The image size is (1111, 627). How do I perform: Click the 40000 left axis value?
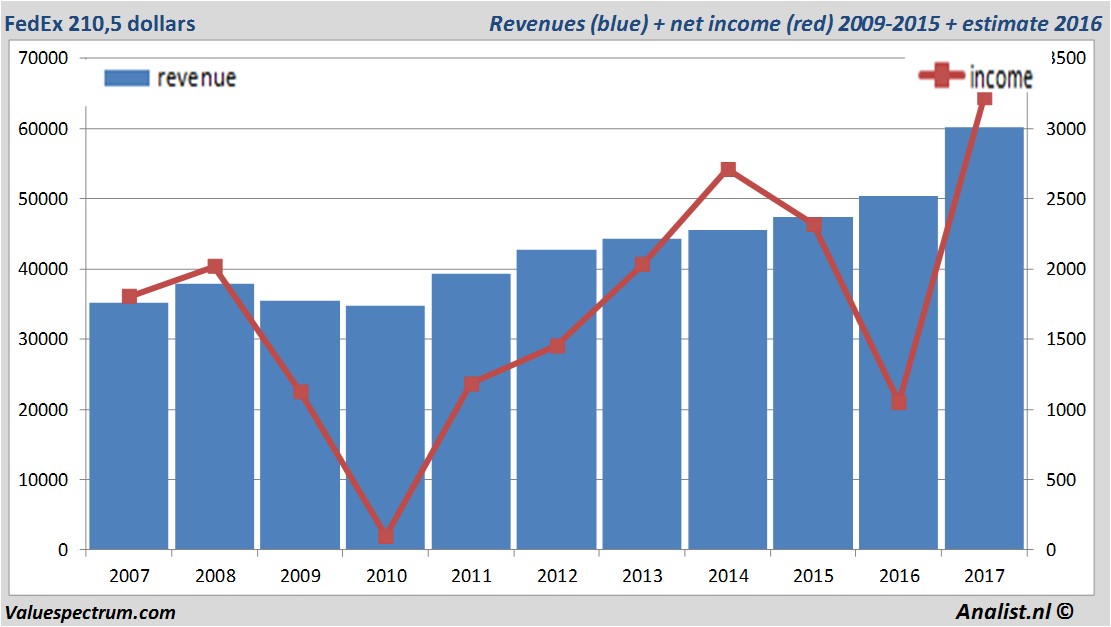(43, 269)
